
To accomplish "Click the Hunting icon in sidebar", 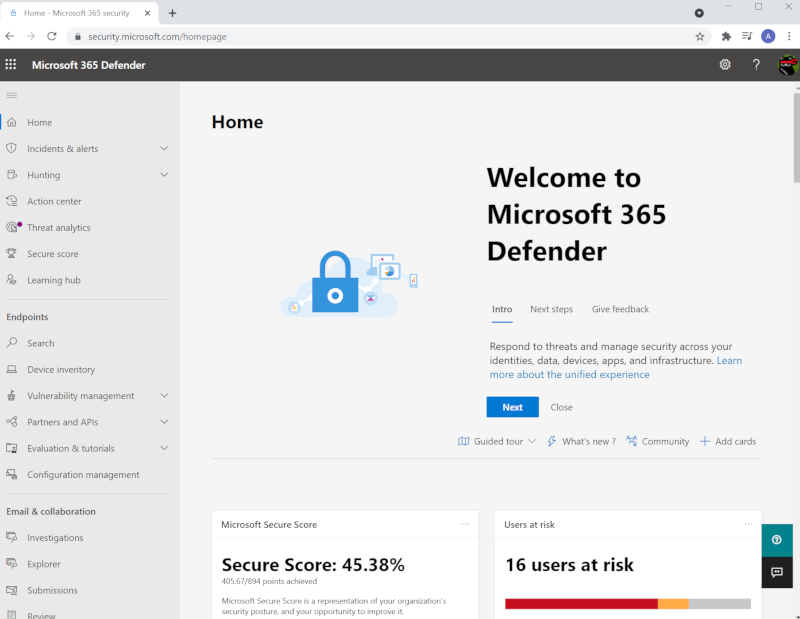I will coord(12,175).
